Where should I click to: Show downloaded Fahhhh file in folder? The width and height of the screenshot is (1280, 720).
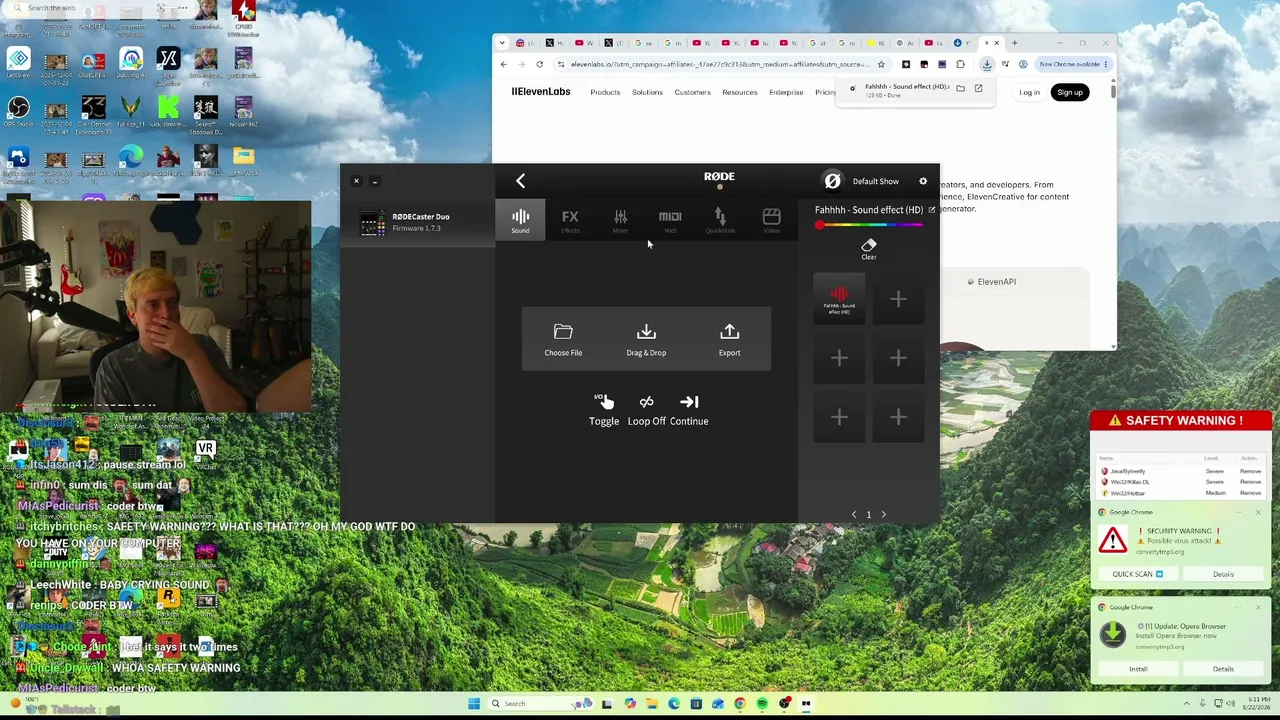tap(960, 88)
